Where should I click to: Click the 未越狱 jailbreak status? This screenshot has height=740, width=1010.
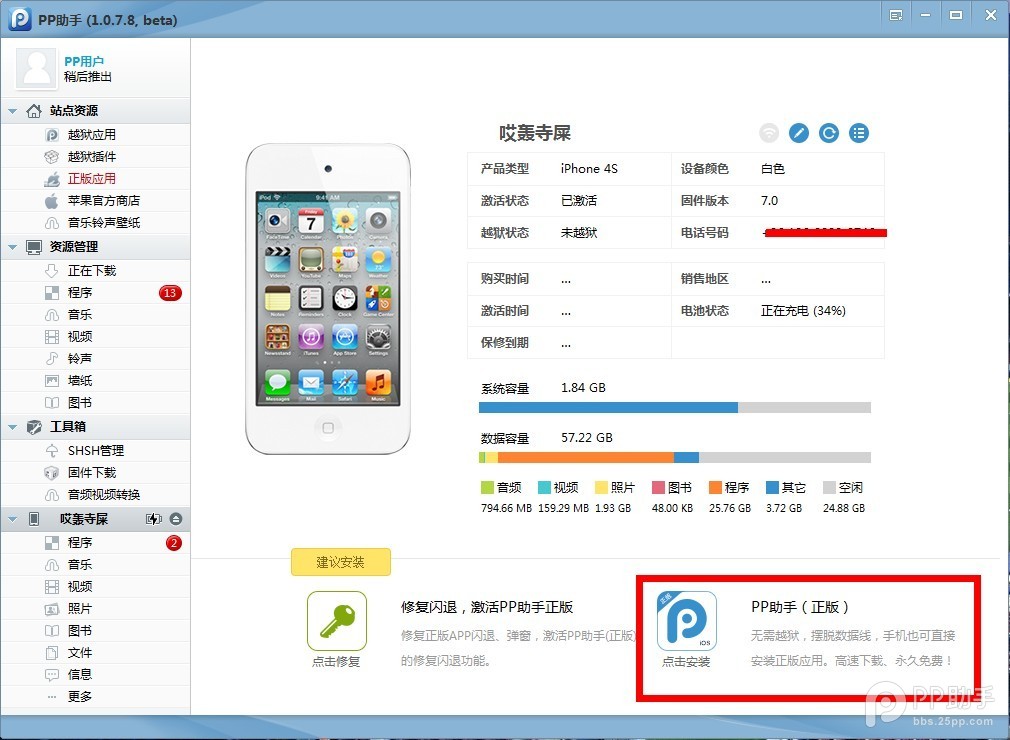tap(579, 232)
